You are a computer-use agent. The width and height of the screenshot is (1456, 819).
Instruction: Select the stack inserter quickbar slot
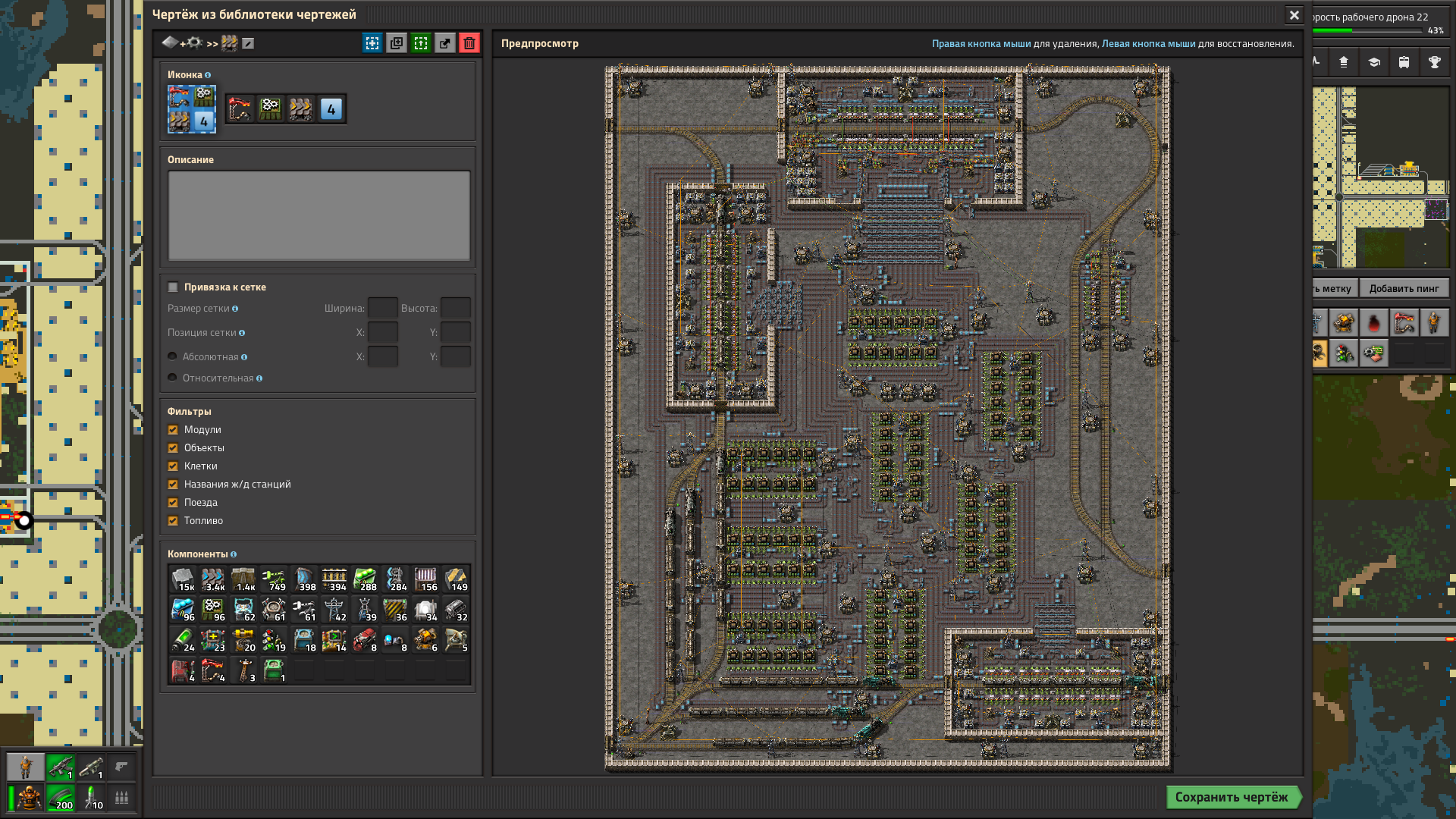[1404, 323]
